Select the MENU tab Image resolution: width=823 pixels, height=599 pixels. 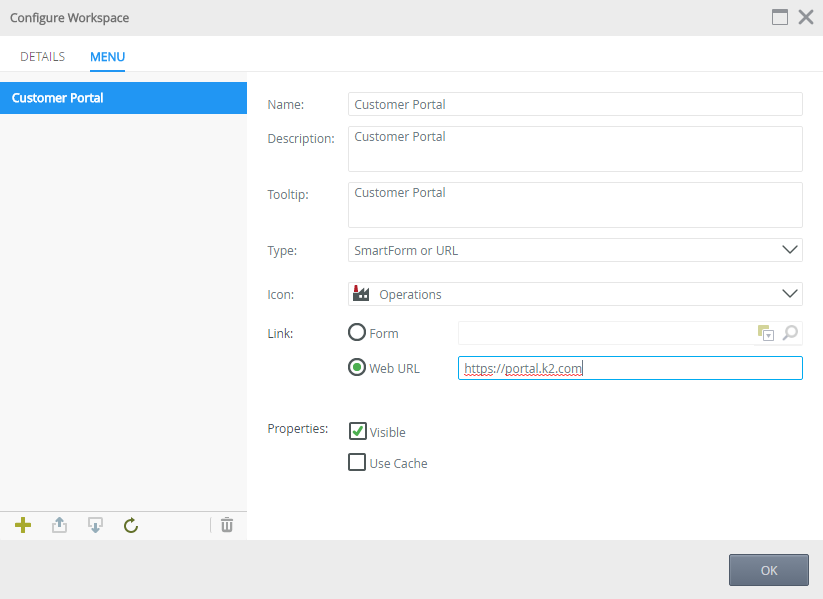(107, 57)
